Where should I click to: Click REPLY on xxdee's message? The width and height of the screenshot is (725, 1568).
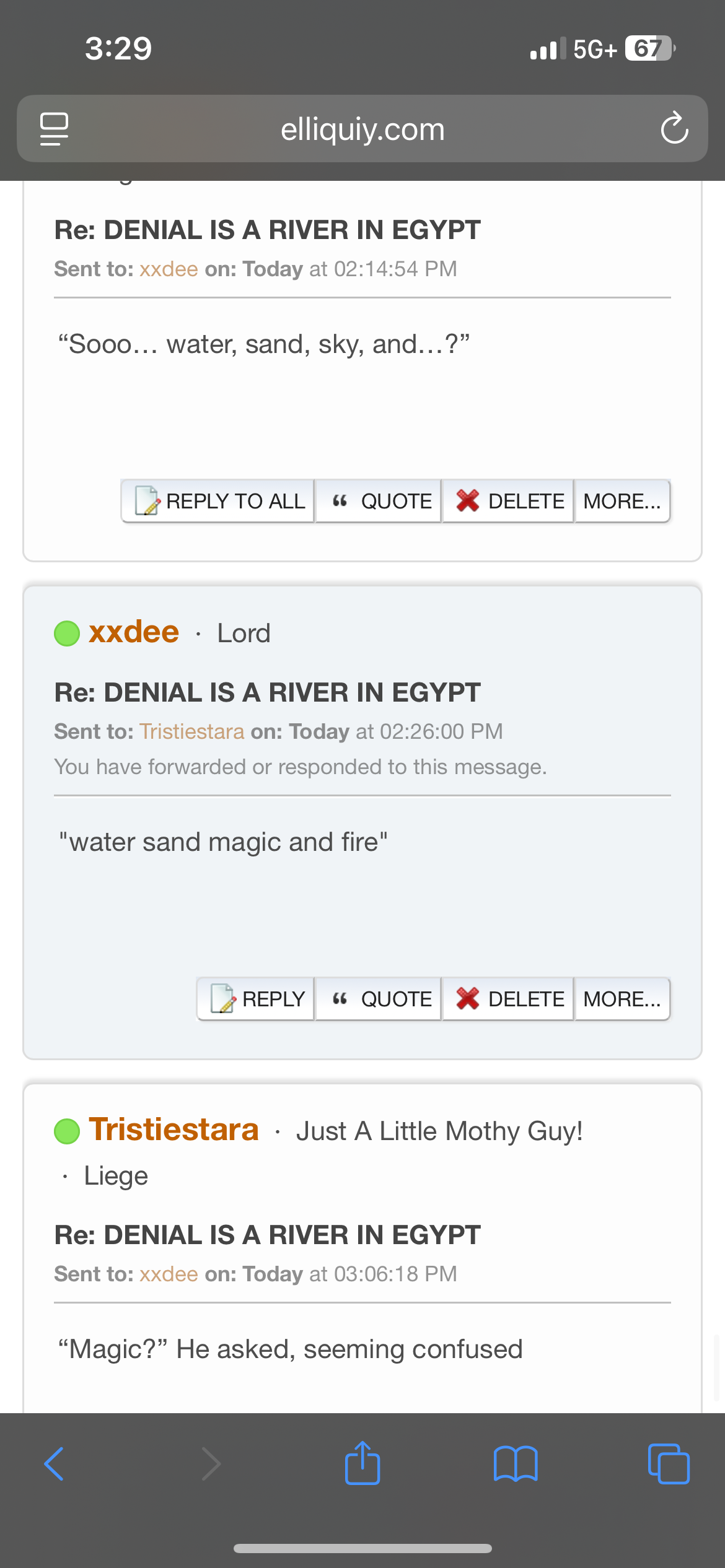tap(256, 999)
